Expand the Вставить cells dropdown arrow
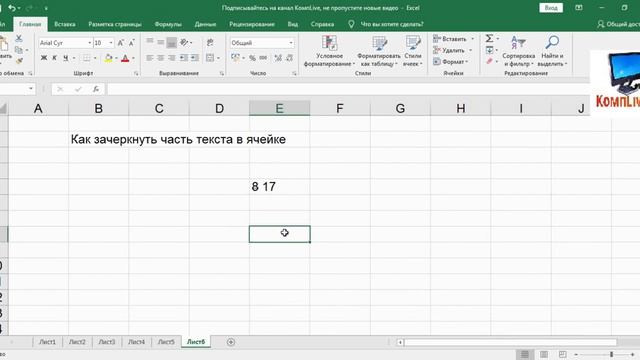Viewport: 640px width, 360px height. pyautogui.click(x=473, y=39)
